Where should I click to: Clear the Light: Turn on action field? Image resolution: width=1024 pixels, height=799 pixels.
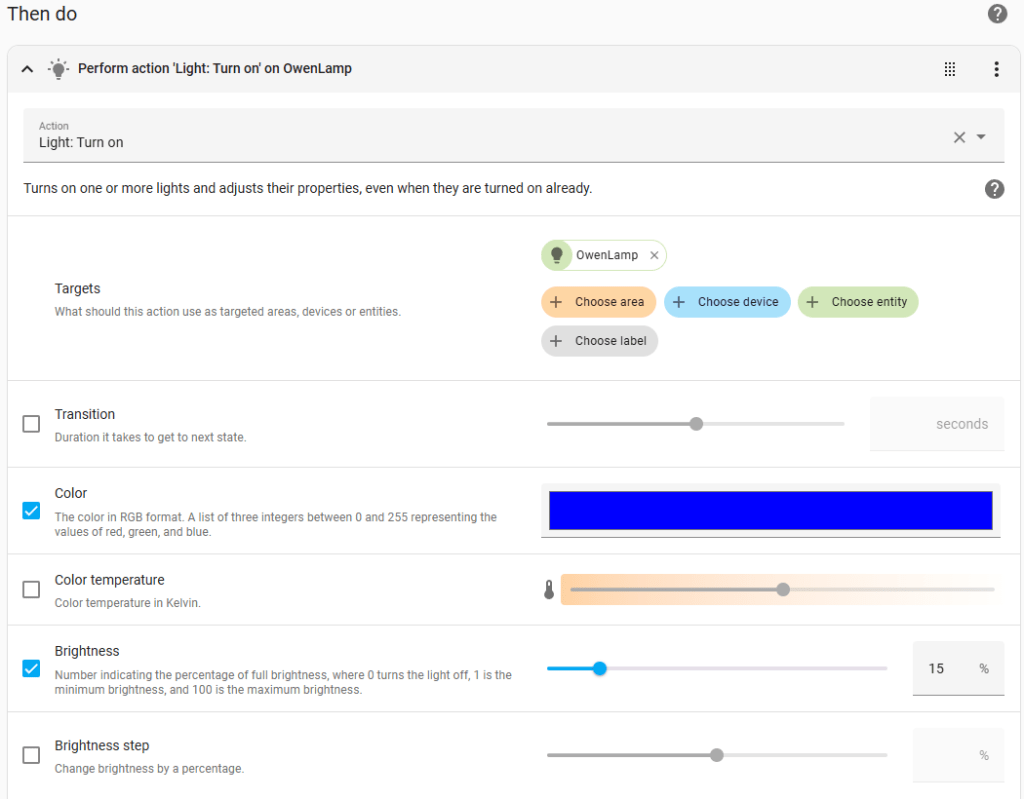click(959, 137)
